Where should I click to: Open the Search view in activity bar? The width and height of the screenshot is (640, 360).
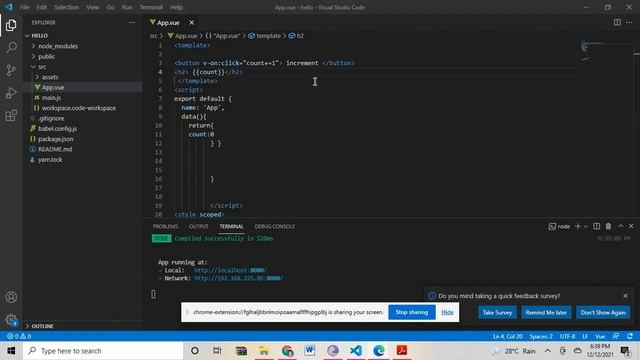(11, 48)
